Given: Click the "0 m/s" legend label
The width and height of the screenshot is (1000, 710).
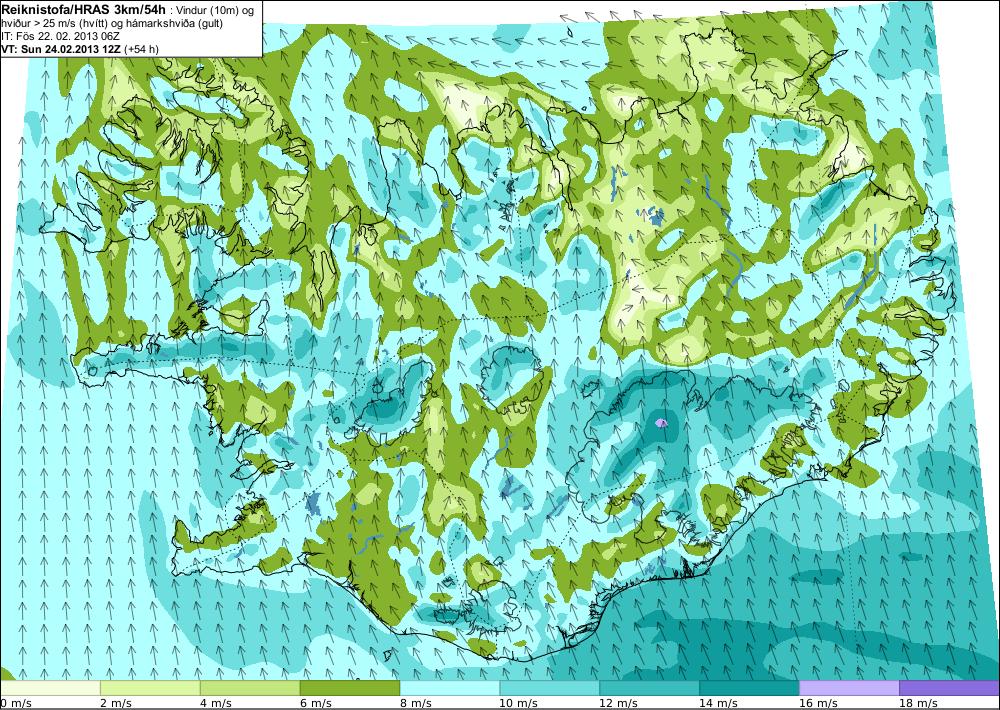Looking at the screenshot, I should (16, 703).
